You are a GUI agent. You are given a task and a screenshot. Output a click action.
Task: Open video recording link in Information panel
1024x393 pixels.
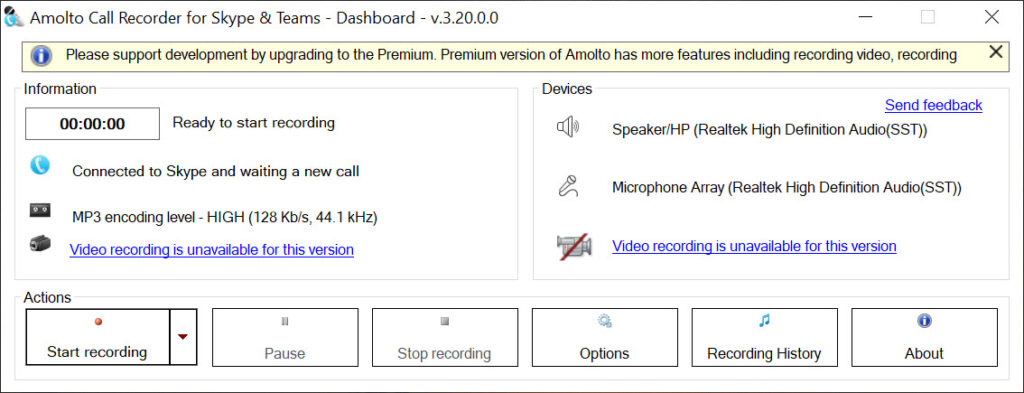click(x=212, y=250)
